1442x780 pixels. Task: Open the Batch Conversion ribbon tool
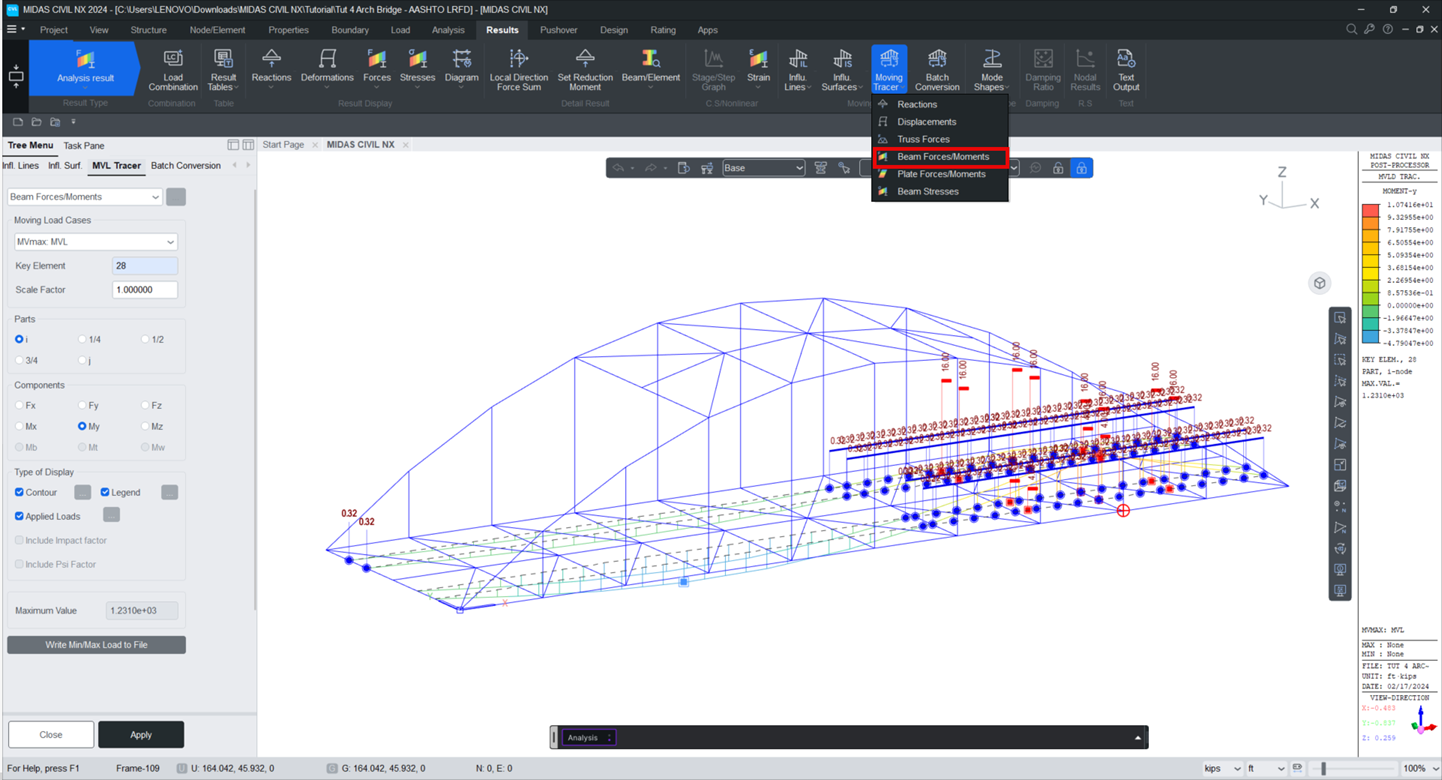937,70
